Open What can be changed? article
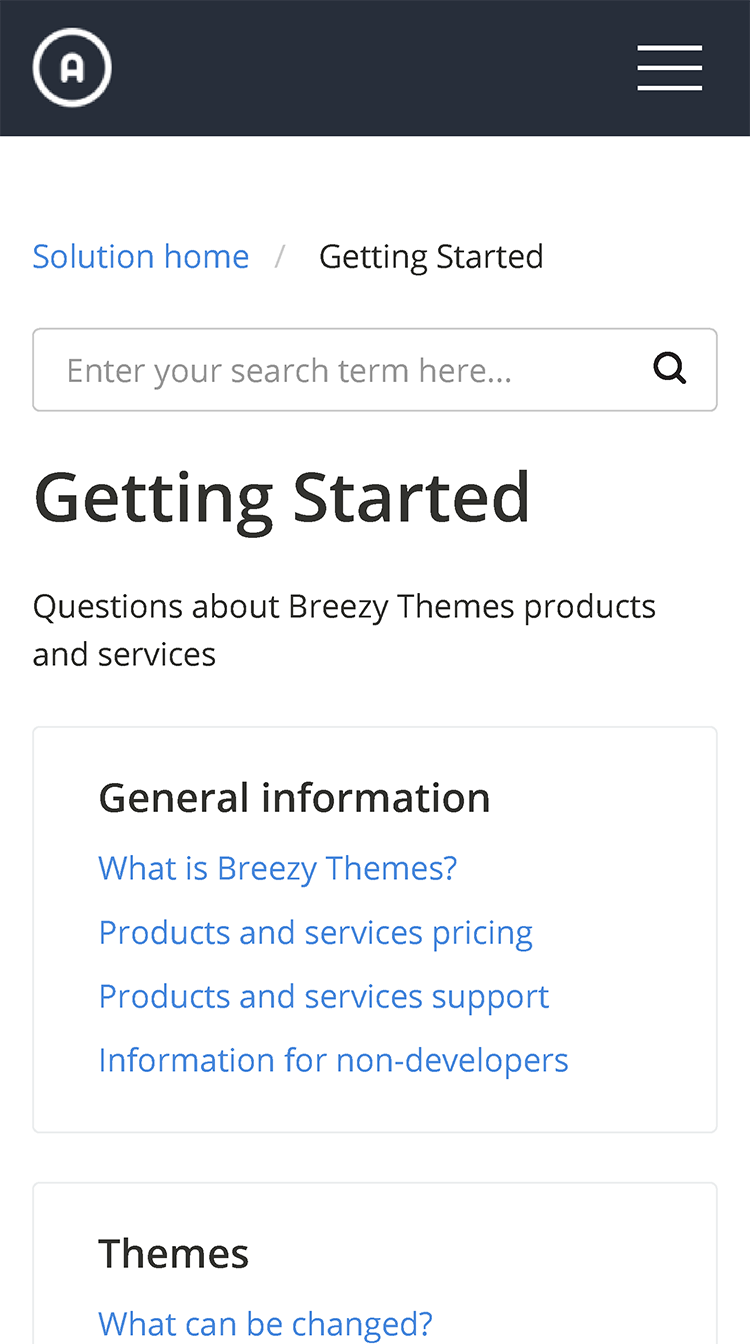Image resolution: width=750 pixels, height=1344 pixels. pyautogui.click(x=265, y=1324)
